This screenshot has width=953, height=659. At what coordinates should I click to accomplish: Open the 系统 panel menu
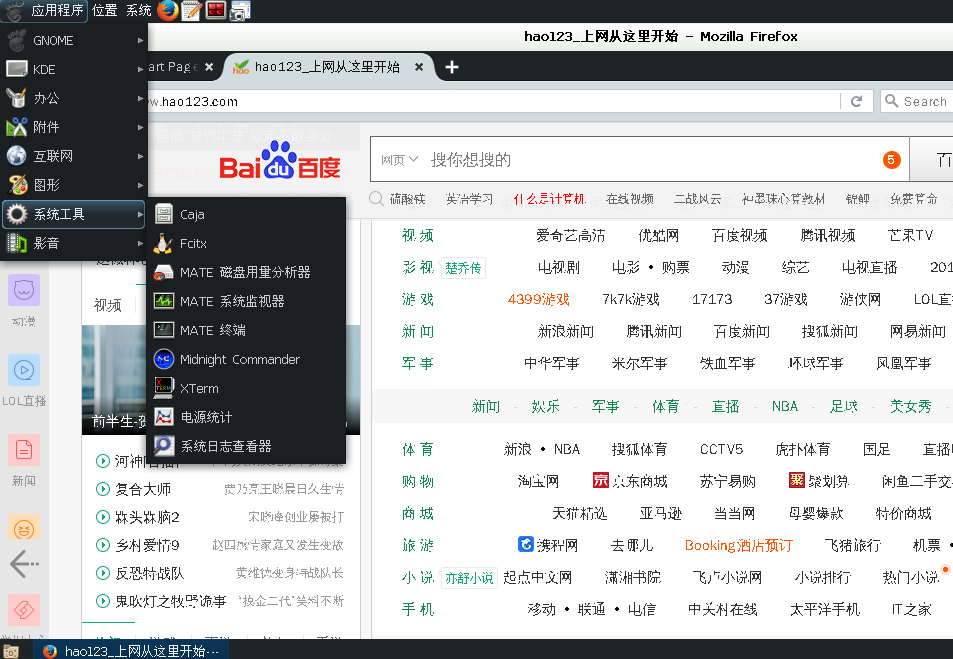click(138, 10)
